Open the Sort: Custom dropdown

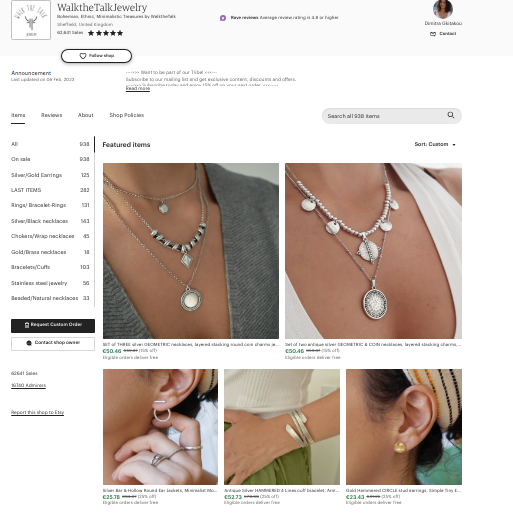pos(435,144)
